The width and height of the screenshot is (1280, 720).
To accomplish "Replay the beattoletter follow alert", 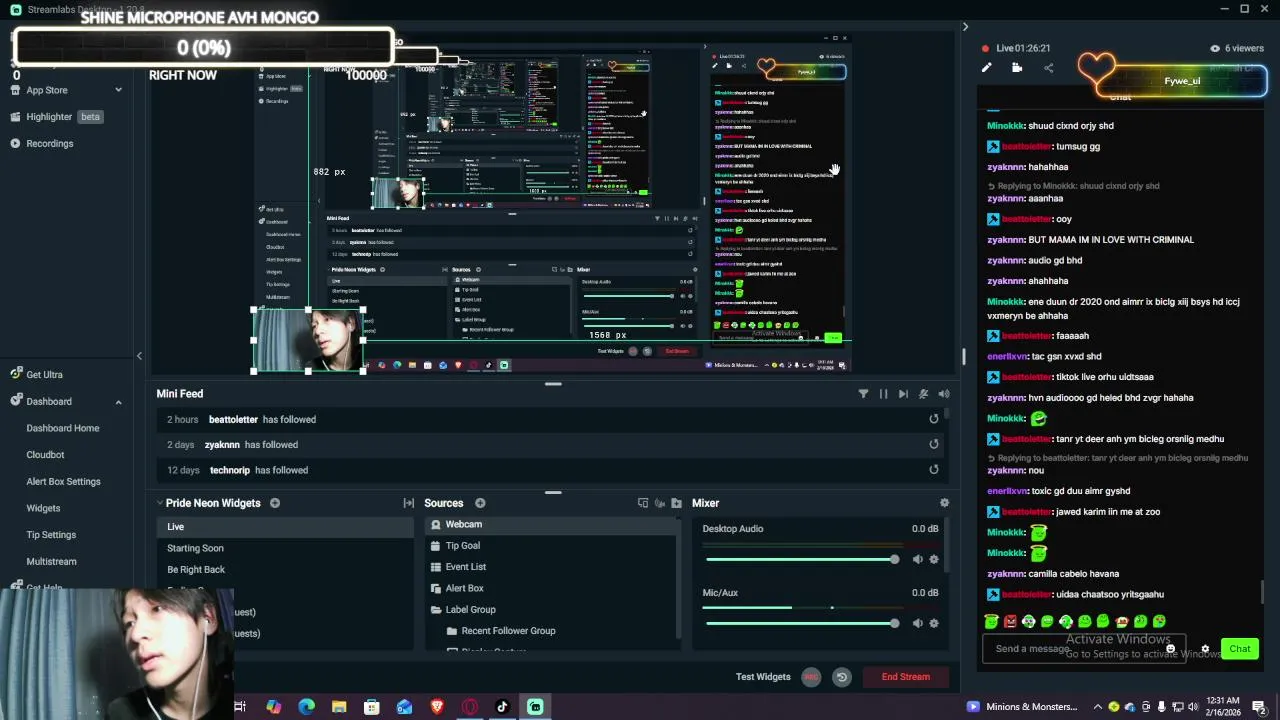I will [934, 419].
